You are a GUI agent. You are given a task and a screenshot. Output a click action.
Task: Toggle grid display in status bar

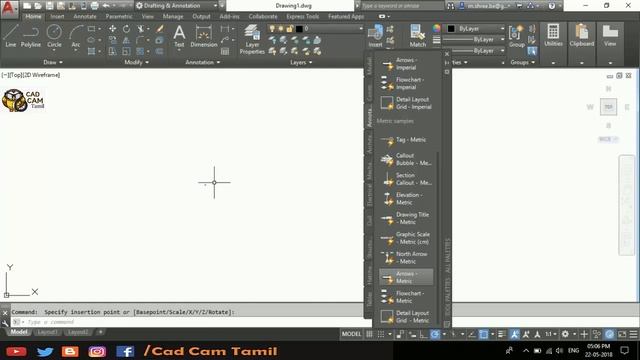point(369,334)
